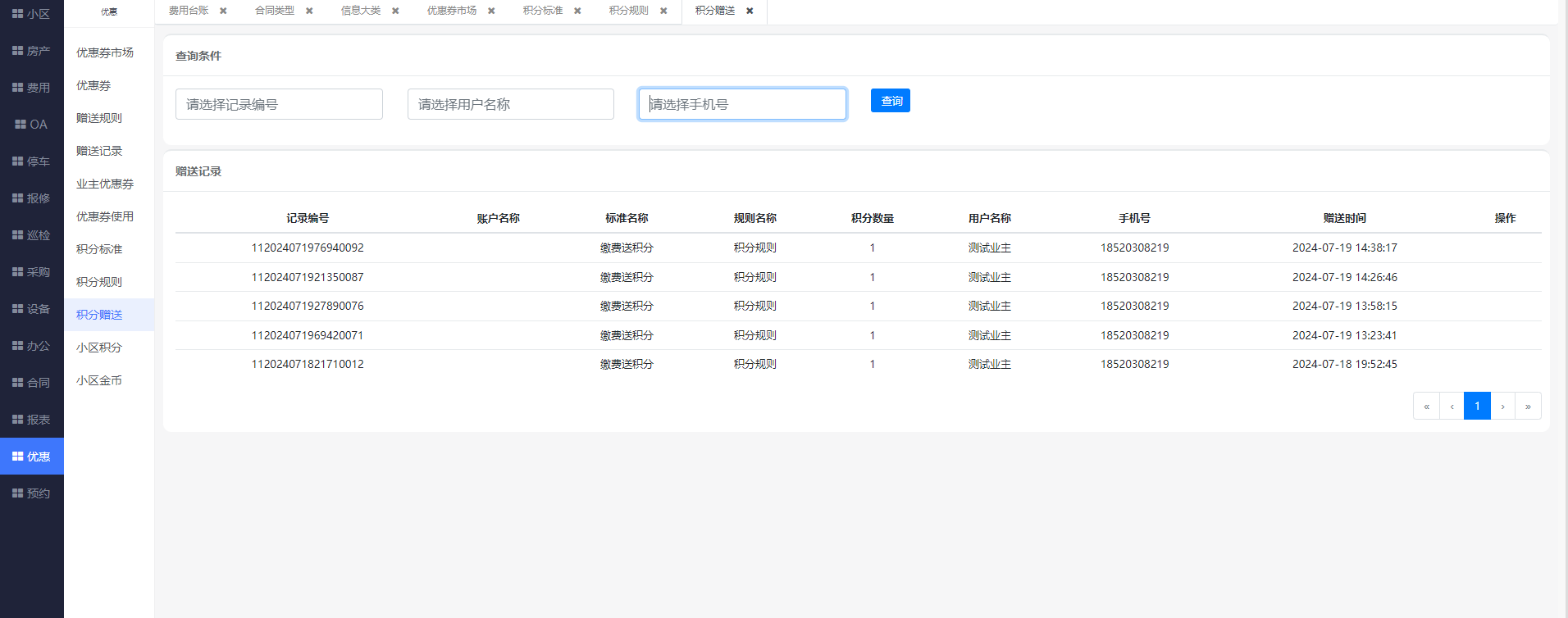Switch to the 积分标准 tab
Image resolution: width=1568 pixels, height=618 pixels.
pyautogui.click(x=543, y=11)
